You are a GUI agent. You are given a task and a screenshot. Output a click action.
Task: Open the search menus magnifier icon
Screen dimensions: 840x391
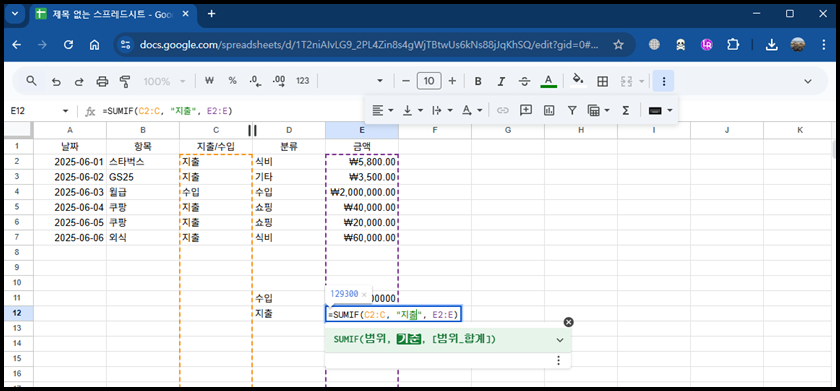[31, 81]
